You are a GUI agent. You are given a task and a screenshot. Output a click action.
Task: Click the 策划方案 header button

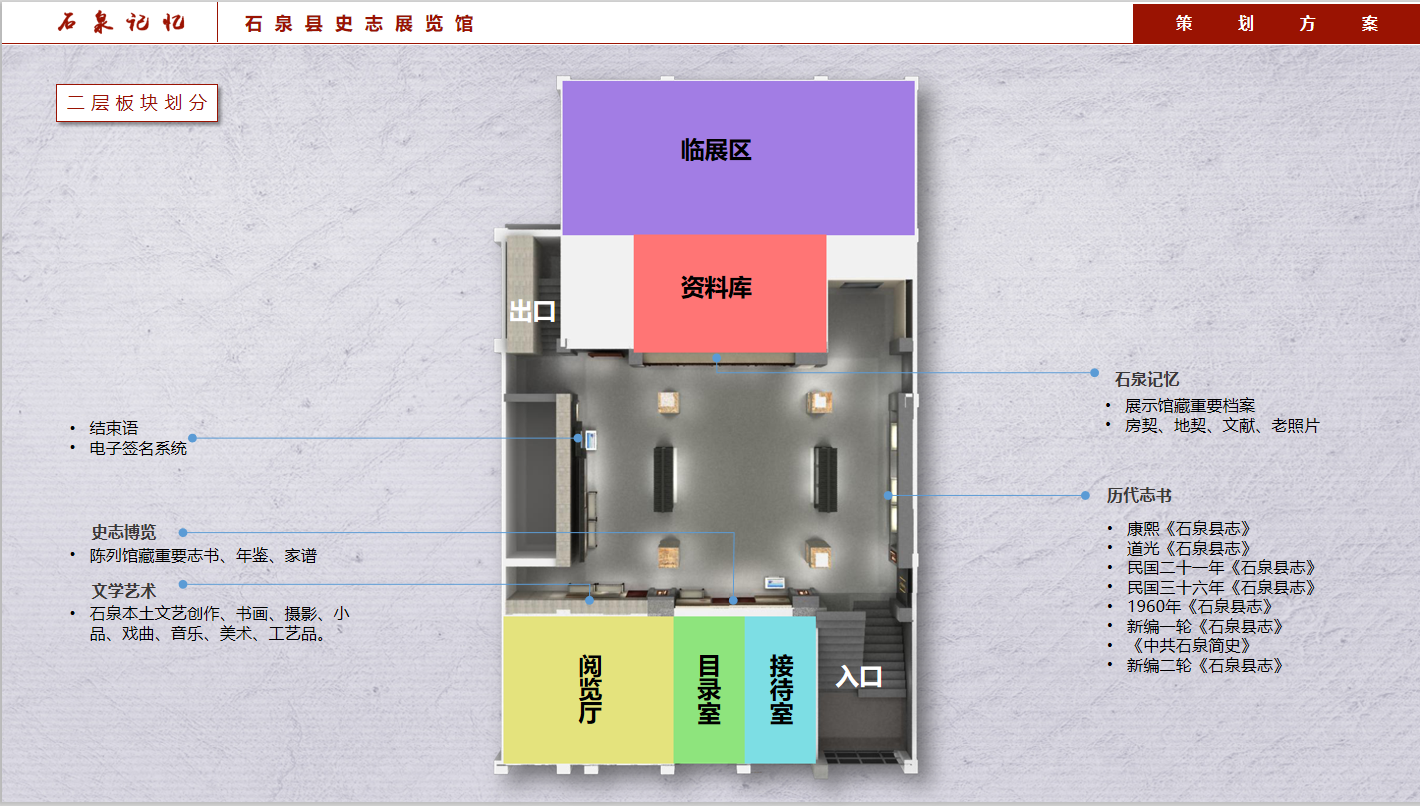coord(1276,22)
